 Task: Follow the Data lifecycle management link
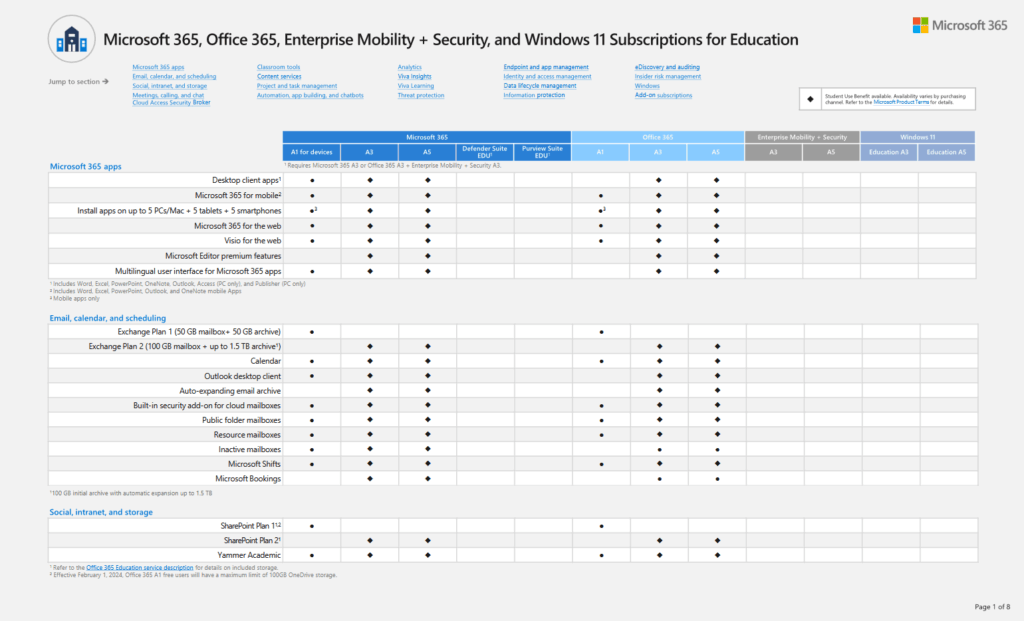(539, 86)
